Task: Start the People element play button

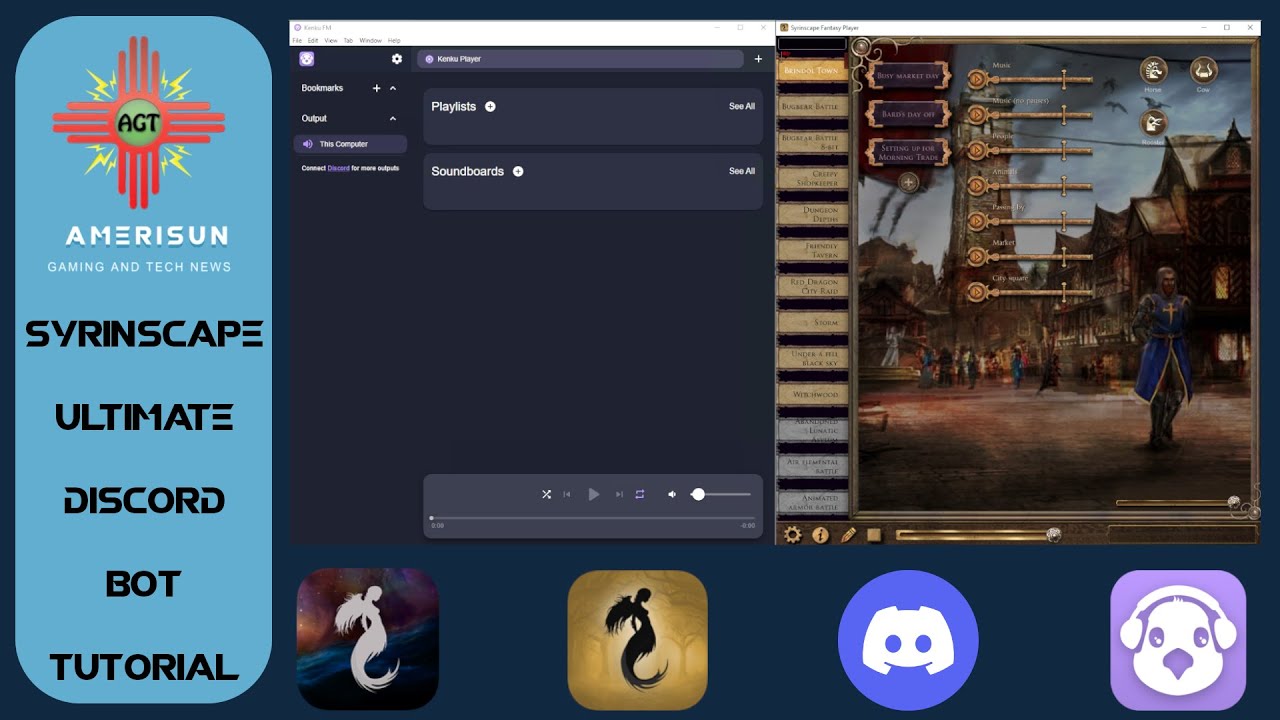Action: 977,150
